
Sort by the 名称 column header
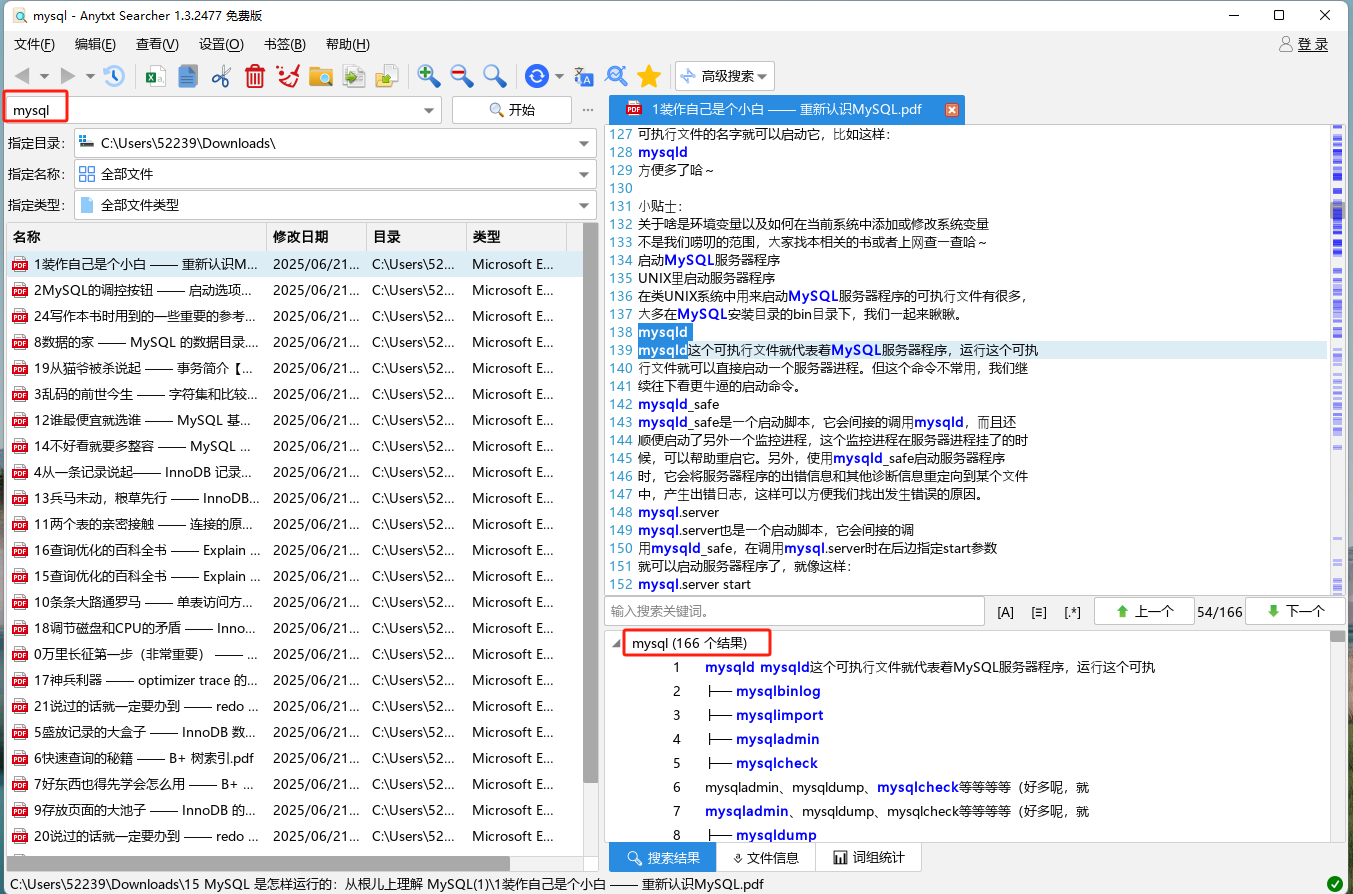137,237
